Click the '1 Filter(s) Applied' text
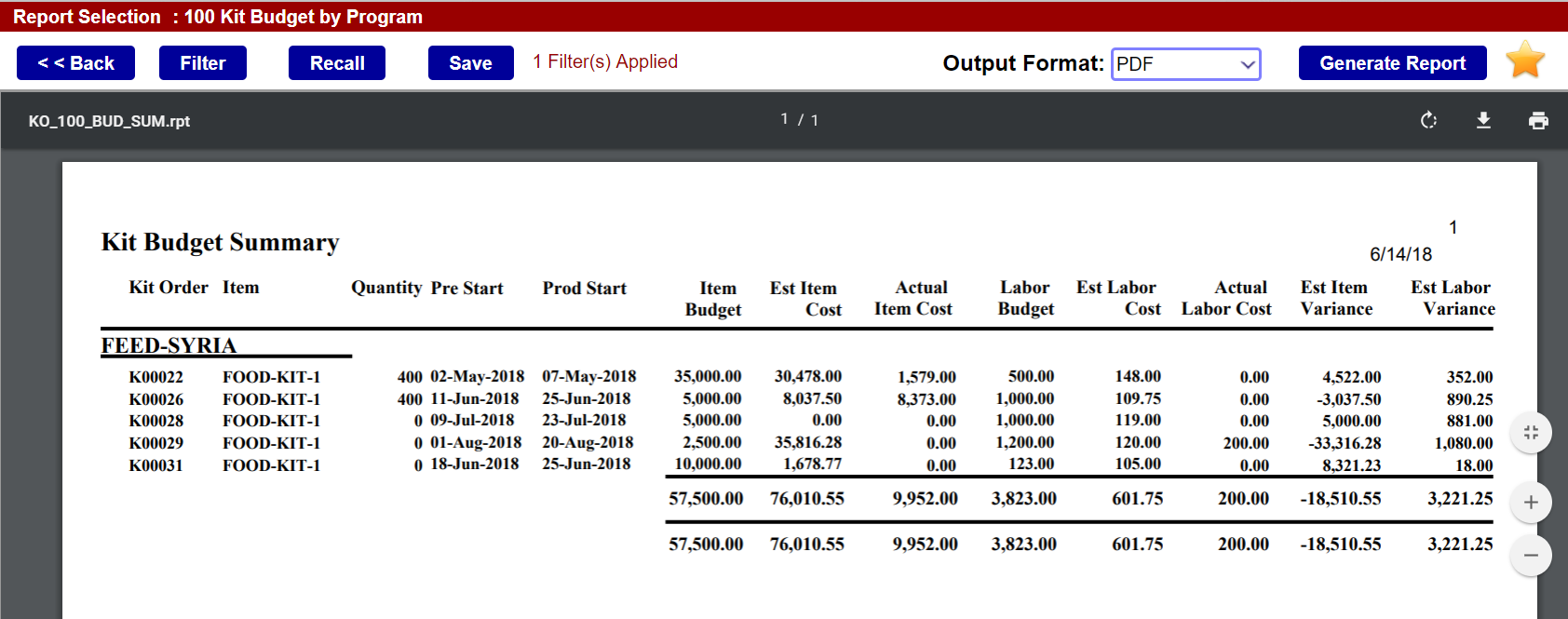1568x619 pixels. pyautogui.click(x=605, y=61)
